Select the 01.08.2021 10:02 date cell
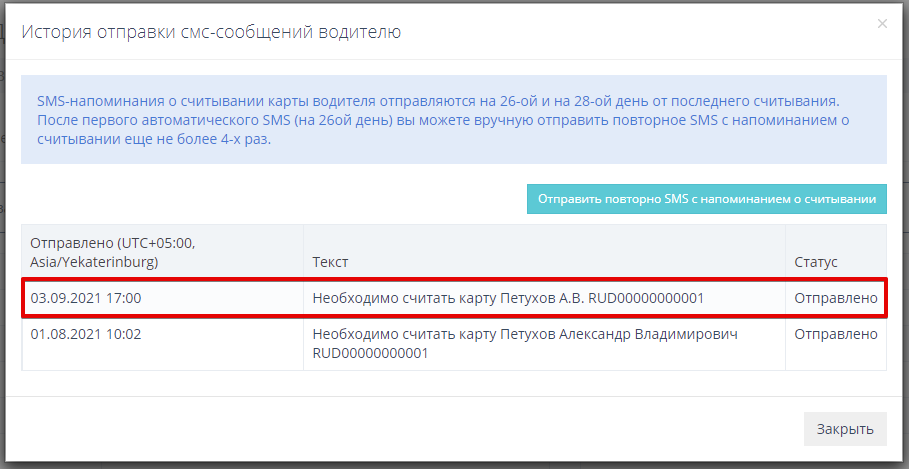The width and height of the screenshot is (909, 469). pyautogui.click(x=86, y=334)
